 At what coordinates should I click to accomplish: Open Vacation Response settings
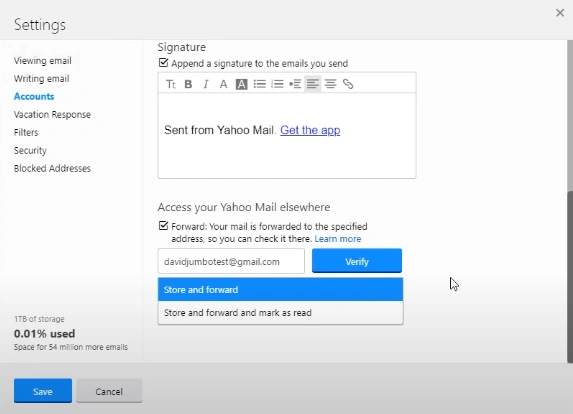click(52, 114)
